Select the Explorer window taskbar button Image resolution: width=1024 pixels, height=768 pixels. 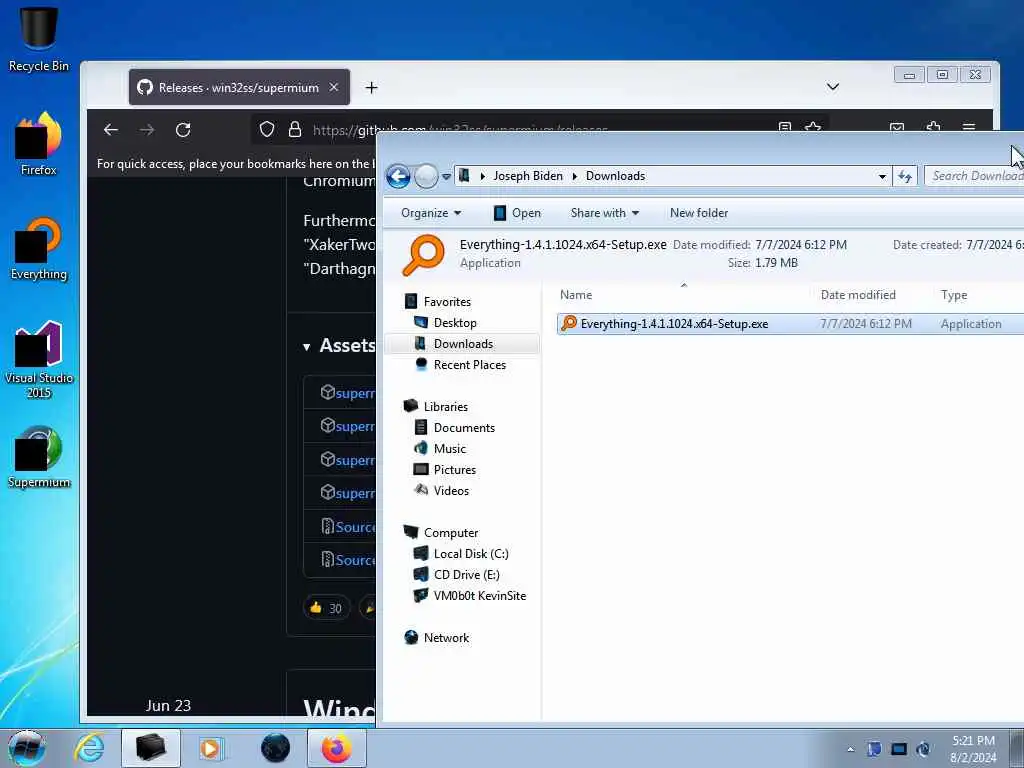pos(150,748)
